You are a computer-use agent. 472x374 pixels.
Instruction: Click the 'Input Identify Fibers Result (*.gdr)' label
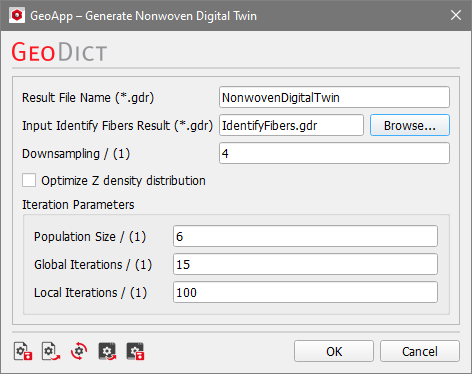pos(117,126)
